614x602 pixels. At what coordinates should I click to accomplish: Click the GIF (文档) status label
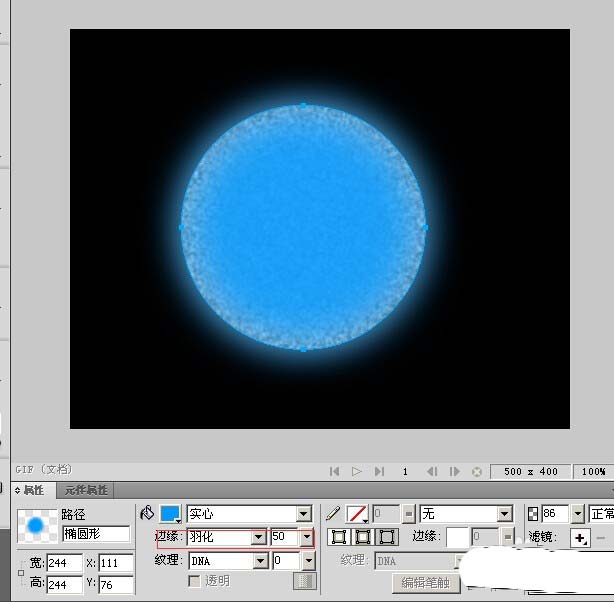point(44,469)
